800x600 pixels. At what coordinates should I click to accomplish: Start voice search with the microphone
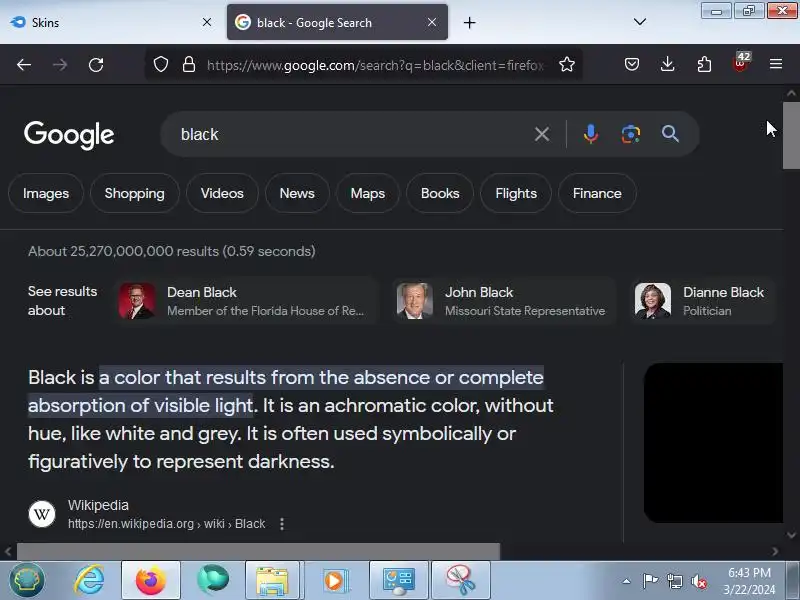(591, 134)
